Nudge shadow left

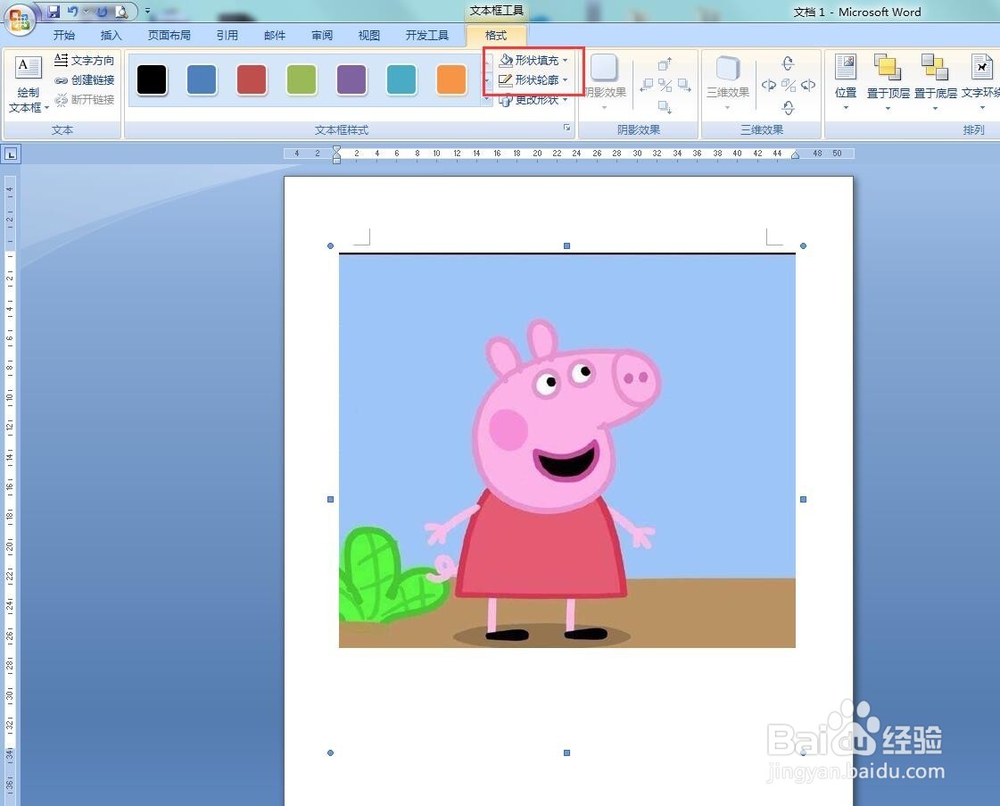pos(646,85)
